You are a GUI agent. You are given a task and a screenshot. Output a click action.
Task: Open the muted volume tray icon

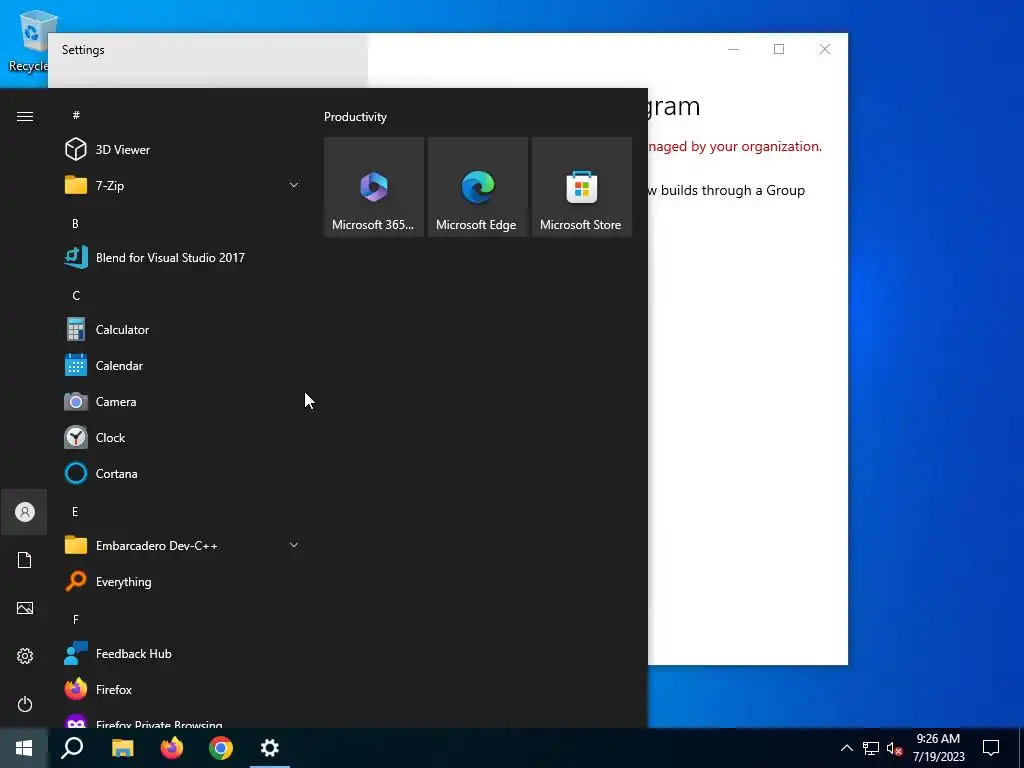894,748
